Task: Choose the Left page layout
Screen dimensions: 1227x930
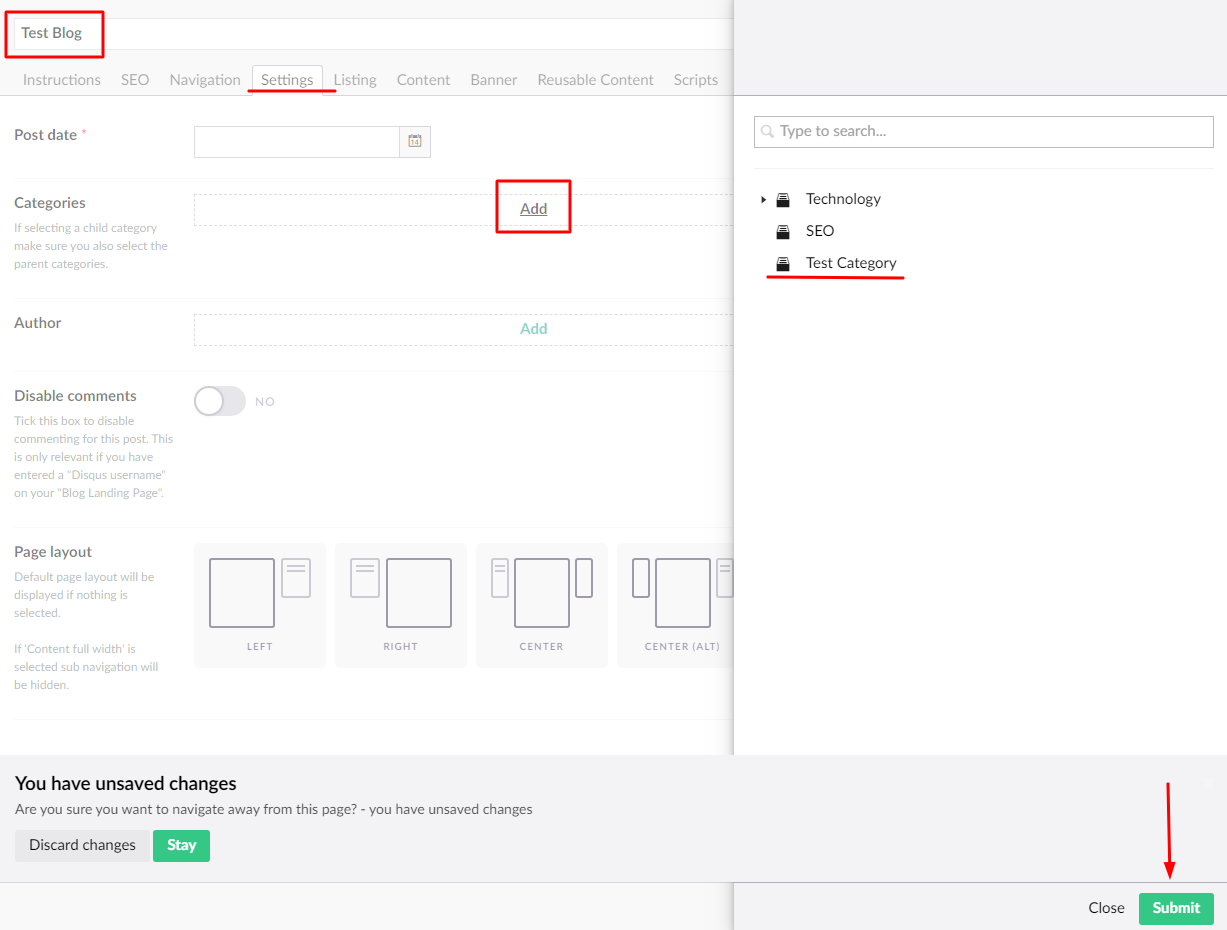Action: point(260,605)
